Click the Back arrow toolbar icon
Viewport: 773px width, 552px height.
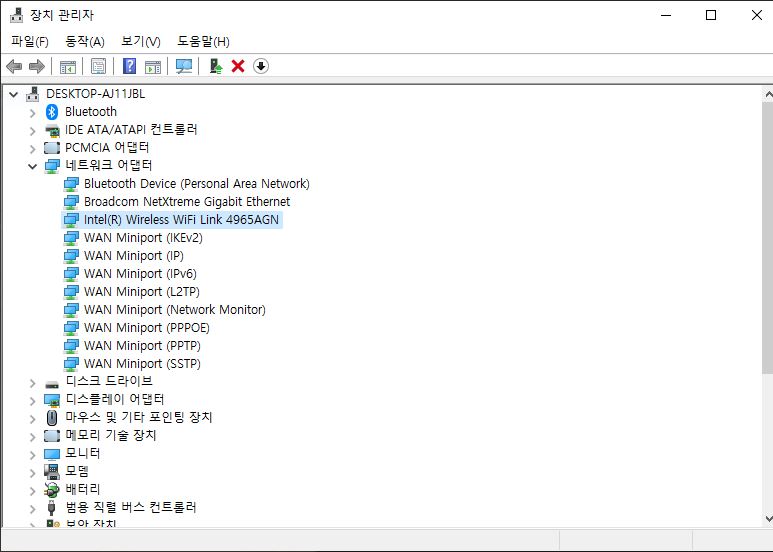coord(14,66)
